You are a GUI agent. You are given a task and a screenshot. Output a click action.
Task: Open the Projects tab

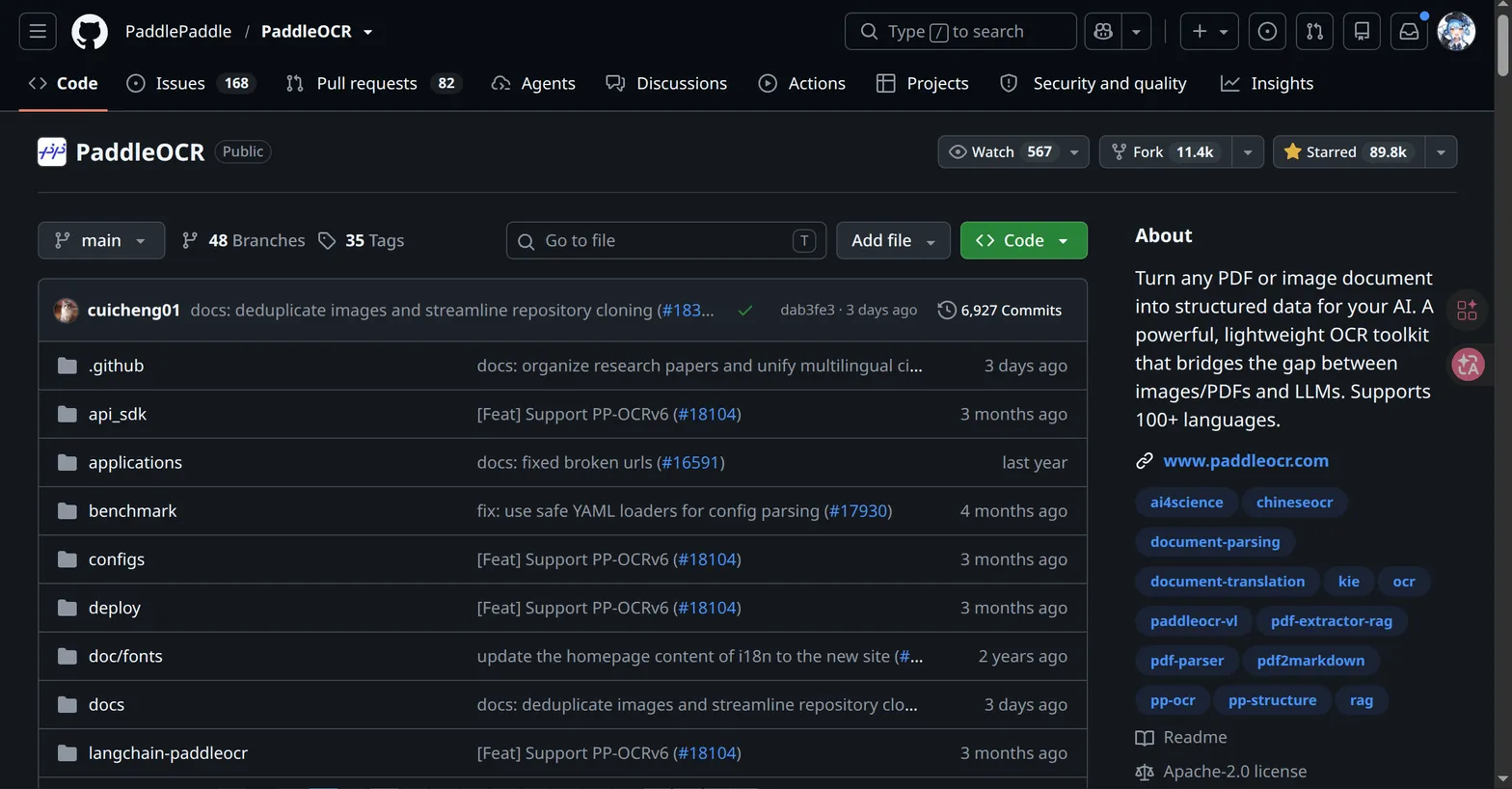coord(923,84)
